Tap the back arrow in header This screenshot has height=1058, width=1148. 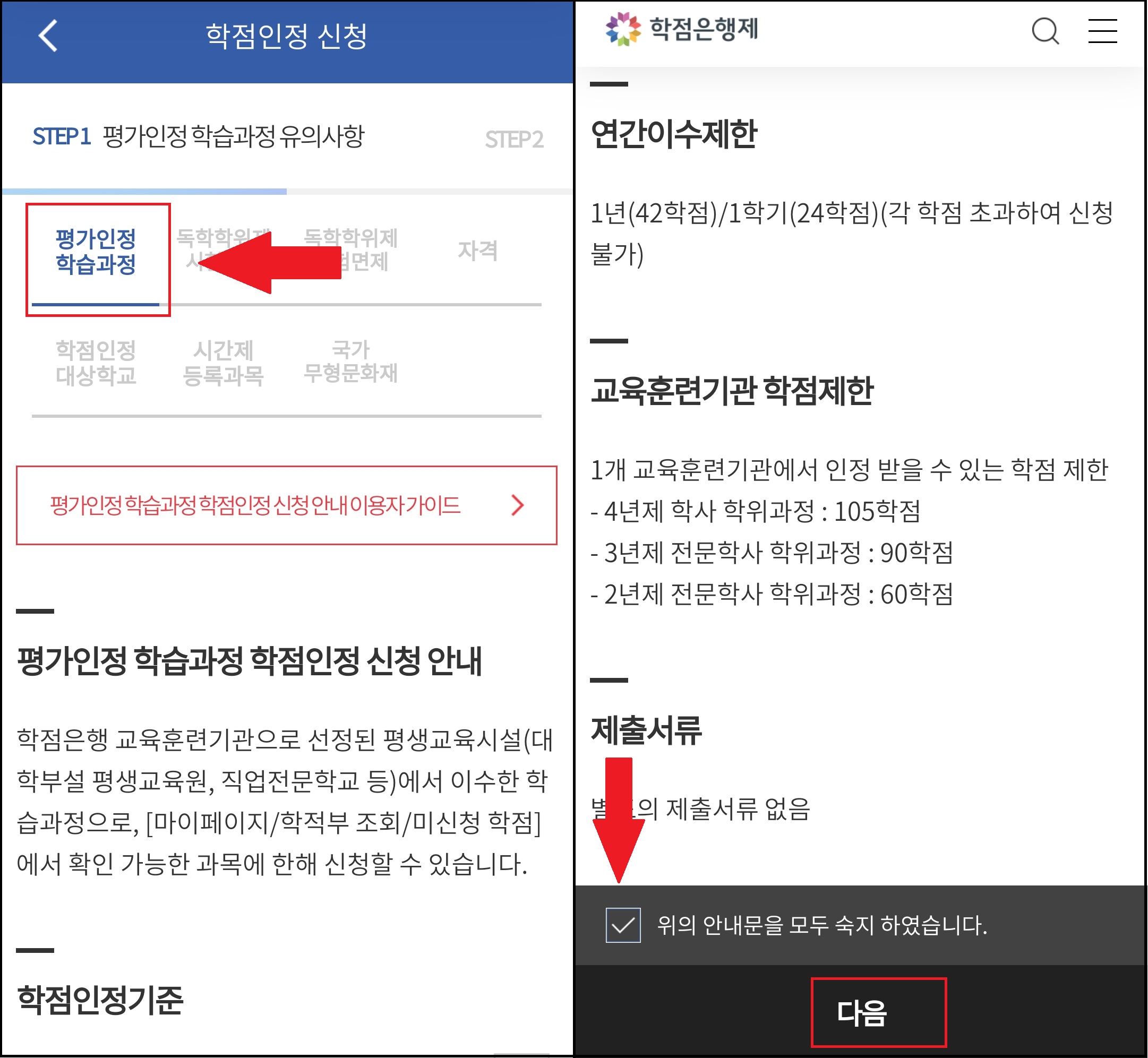48,36
